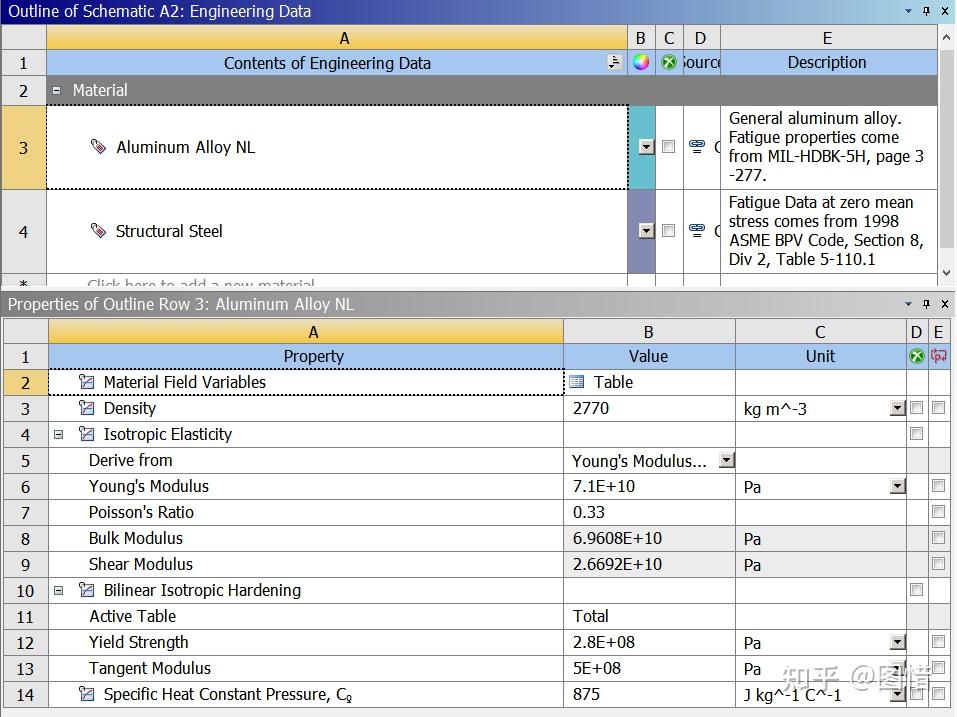The height and width of the screenshot is (717, 957).
Task: Click the down arrow on the outline vertical scrollbar
Action: point(945,272)
